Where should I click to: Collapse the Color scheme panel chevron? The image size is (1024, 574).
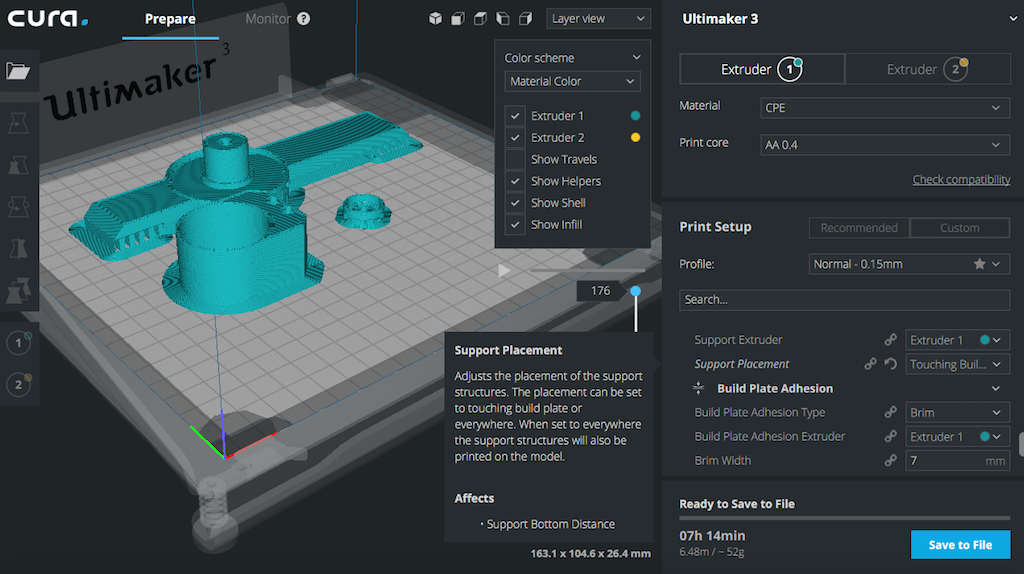point(636,57)
